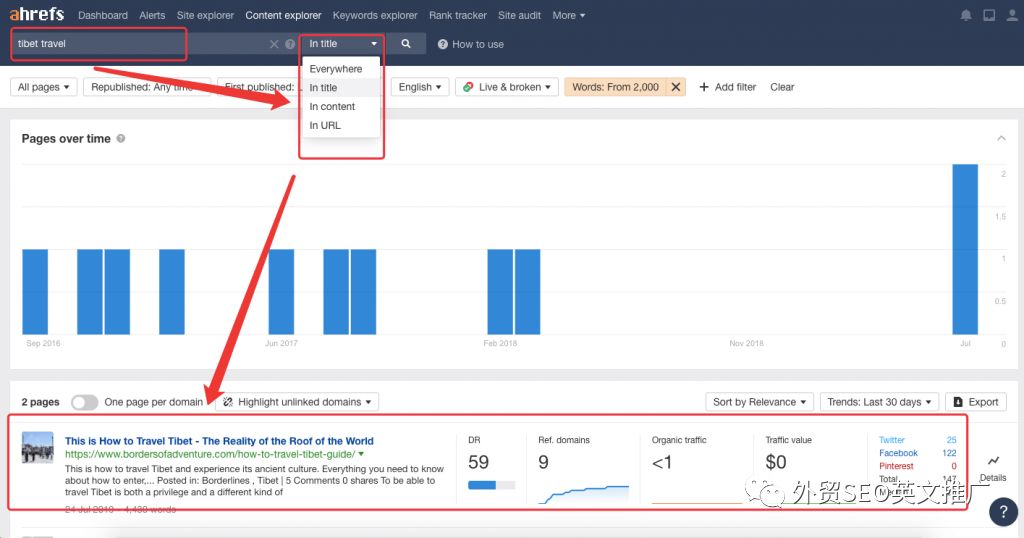Click the Traffic value $0
Image resolution: width=1024 pixels, height=538 pixels.
pos(776,462)
